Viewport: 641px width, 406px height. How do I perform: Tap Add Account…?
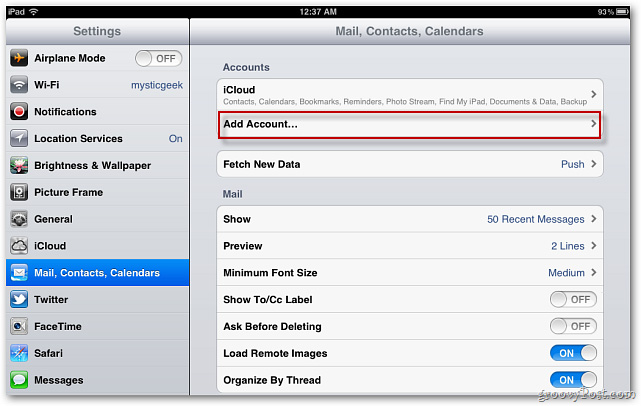click(409, 124)
